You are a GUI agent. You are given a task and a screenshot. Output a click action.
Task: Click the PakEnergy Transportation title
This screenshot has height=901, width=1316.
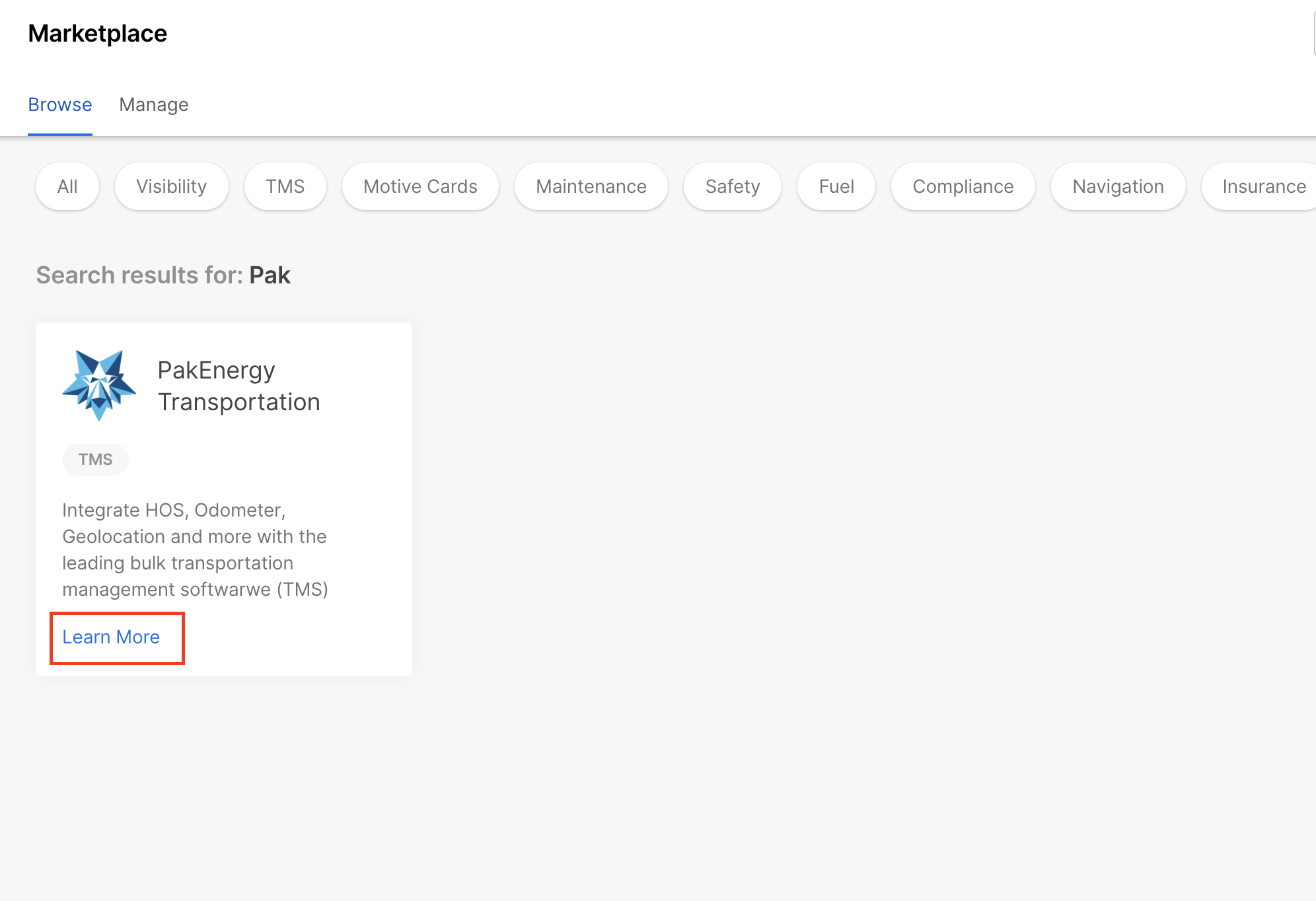239,386
